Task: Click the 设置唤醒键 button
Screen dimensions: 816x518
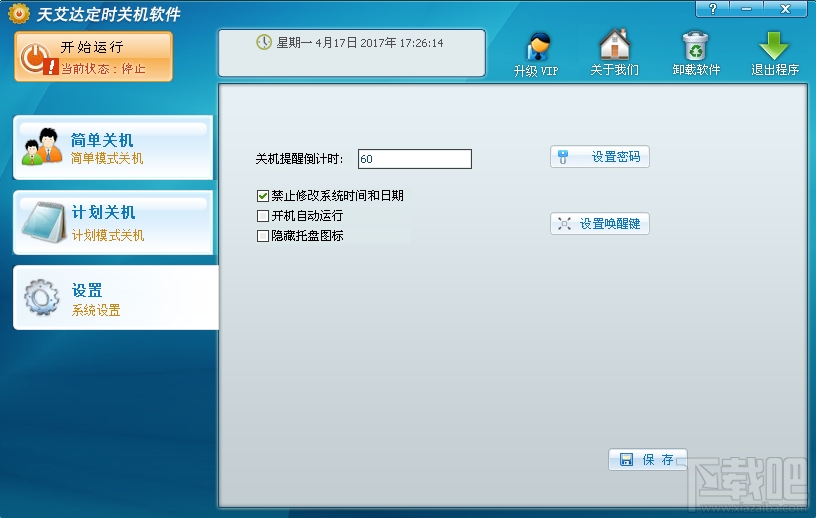Action: (600, 224)
